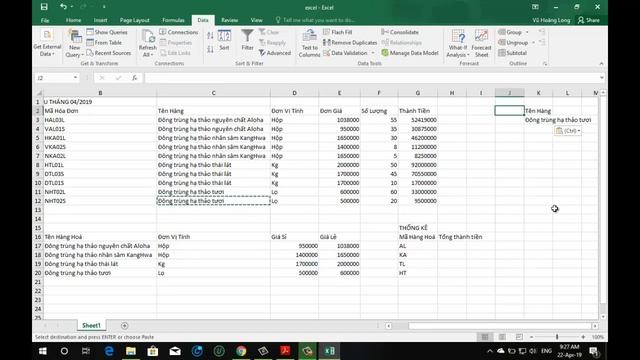Image resolution: width=640 pixels, height=360 pixels.
Task: Click Show Queries
Action: [x=107, y=32]
